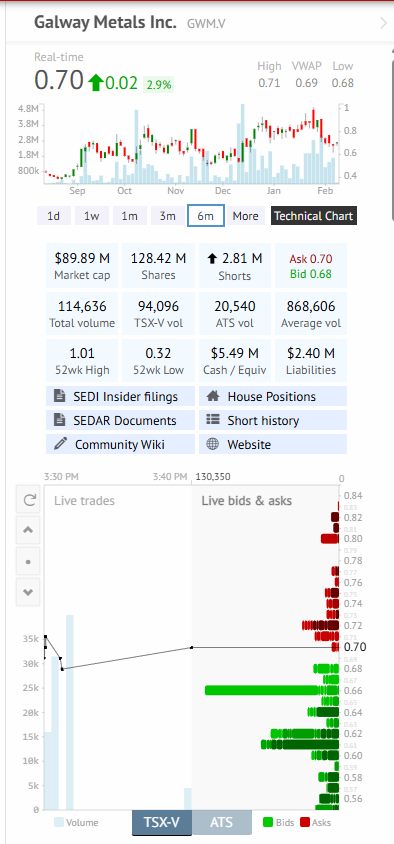The width and height of the screenshot is (394, 844).
Task: Click the Ask 0.70 value
Action: pos(311,259)
